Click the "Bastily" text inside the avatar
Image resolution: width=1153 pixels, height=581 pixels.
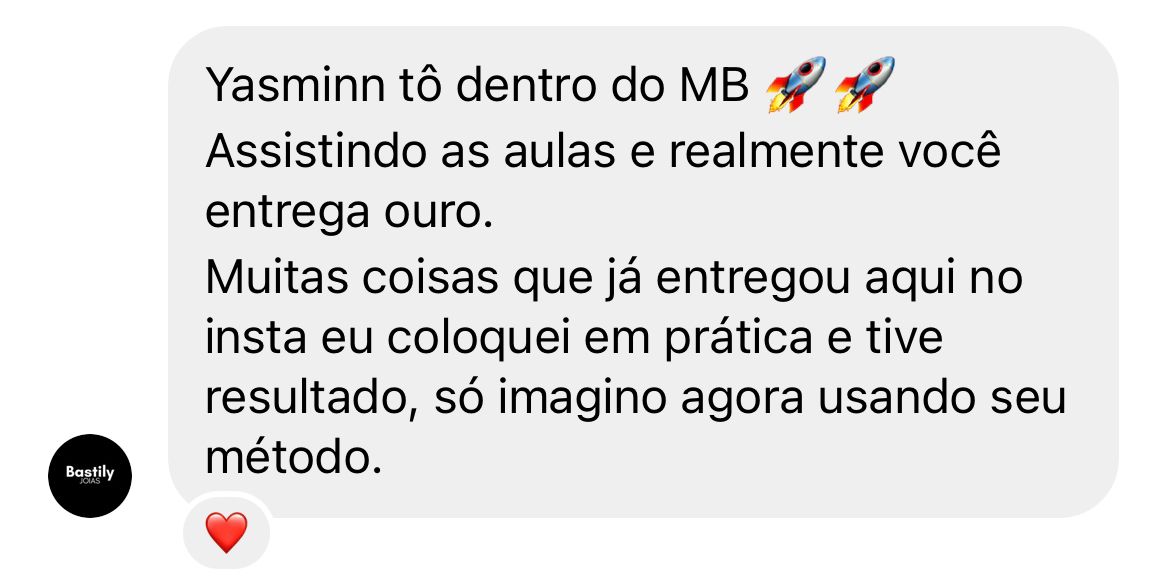(90, 472)
